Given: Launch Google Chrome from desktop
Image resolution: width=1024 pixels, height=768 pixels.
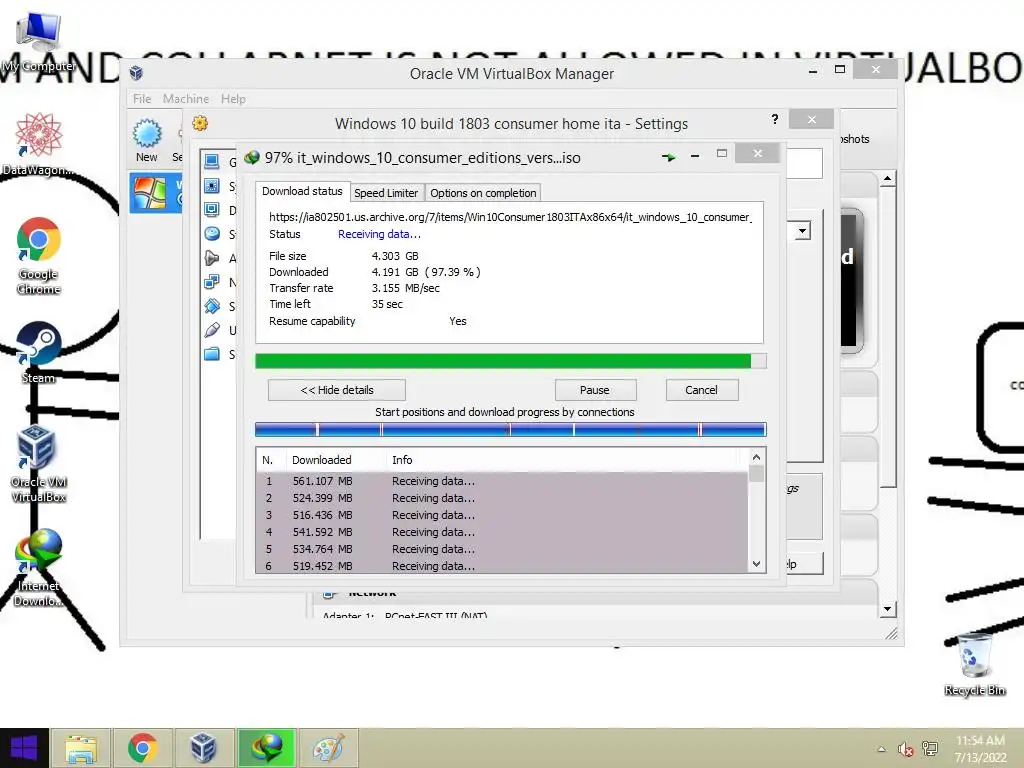Looking at the screenshot, I should click(39, 255).
